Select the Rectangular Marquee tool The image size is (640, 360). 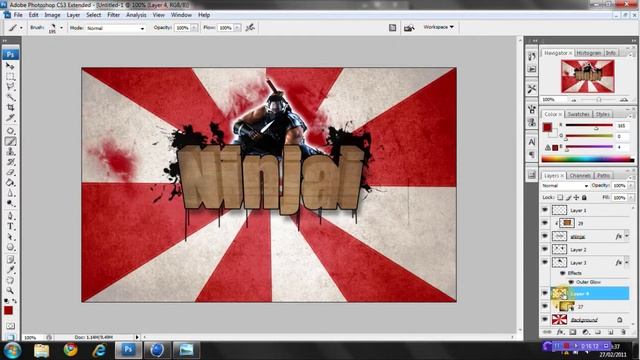(x=10, y=76)
